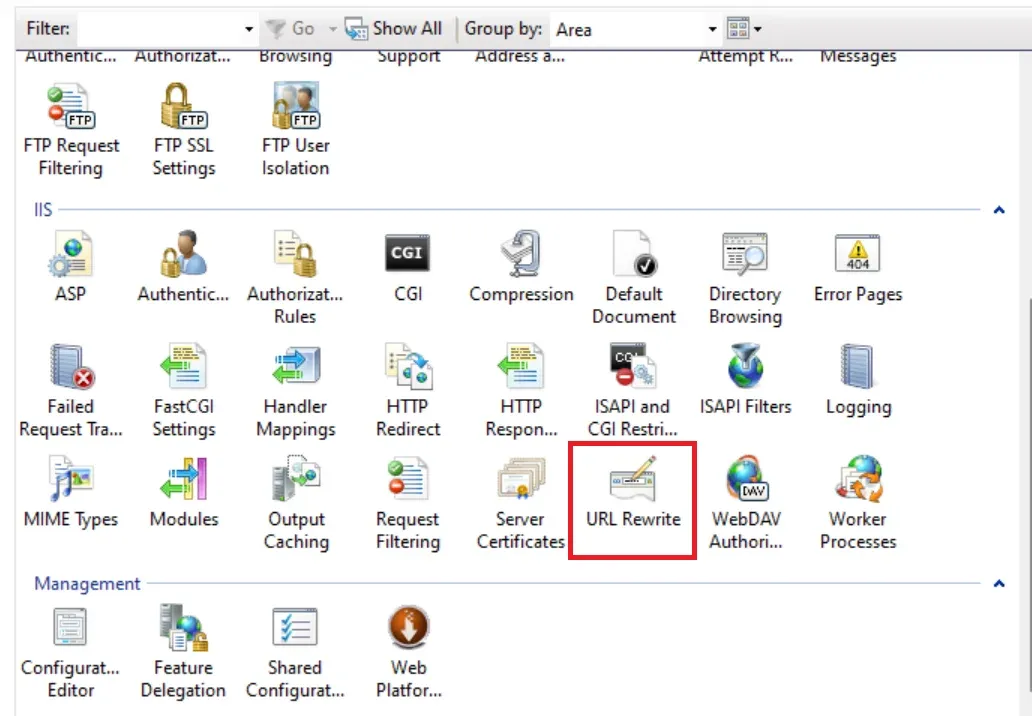Open Feature Delegation feature

point(183,652)
